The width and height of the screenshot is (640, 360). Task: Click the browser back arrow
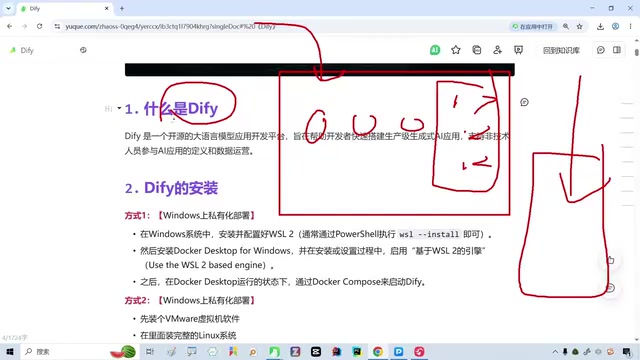9,26
